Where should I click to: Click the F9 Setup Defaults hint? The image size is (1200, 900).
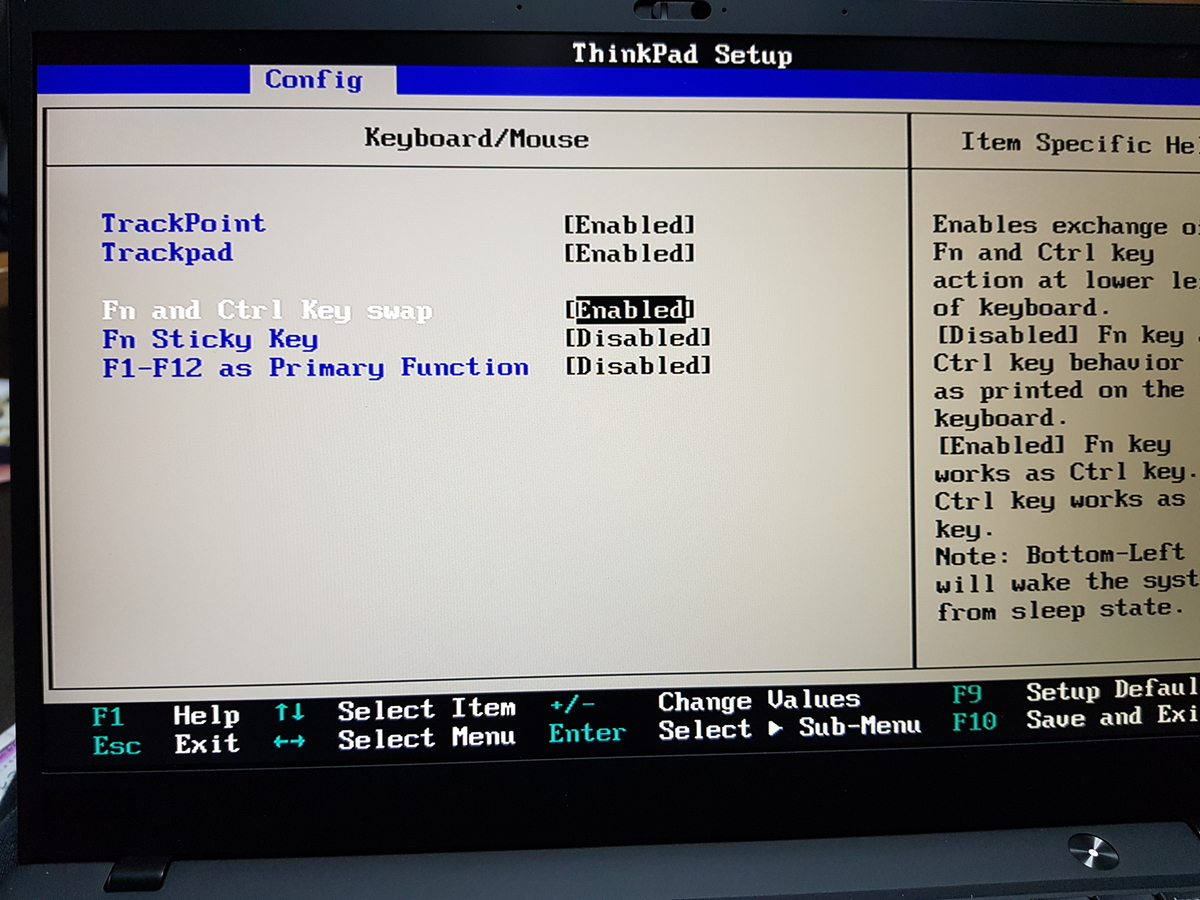tap(1075, 692)
